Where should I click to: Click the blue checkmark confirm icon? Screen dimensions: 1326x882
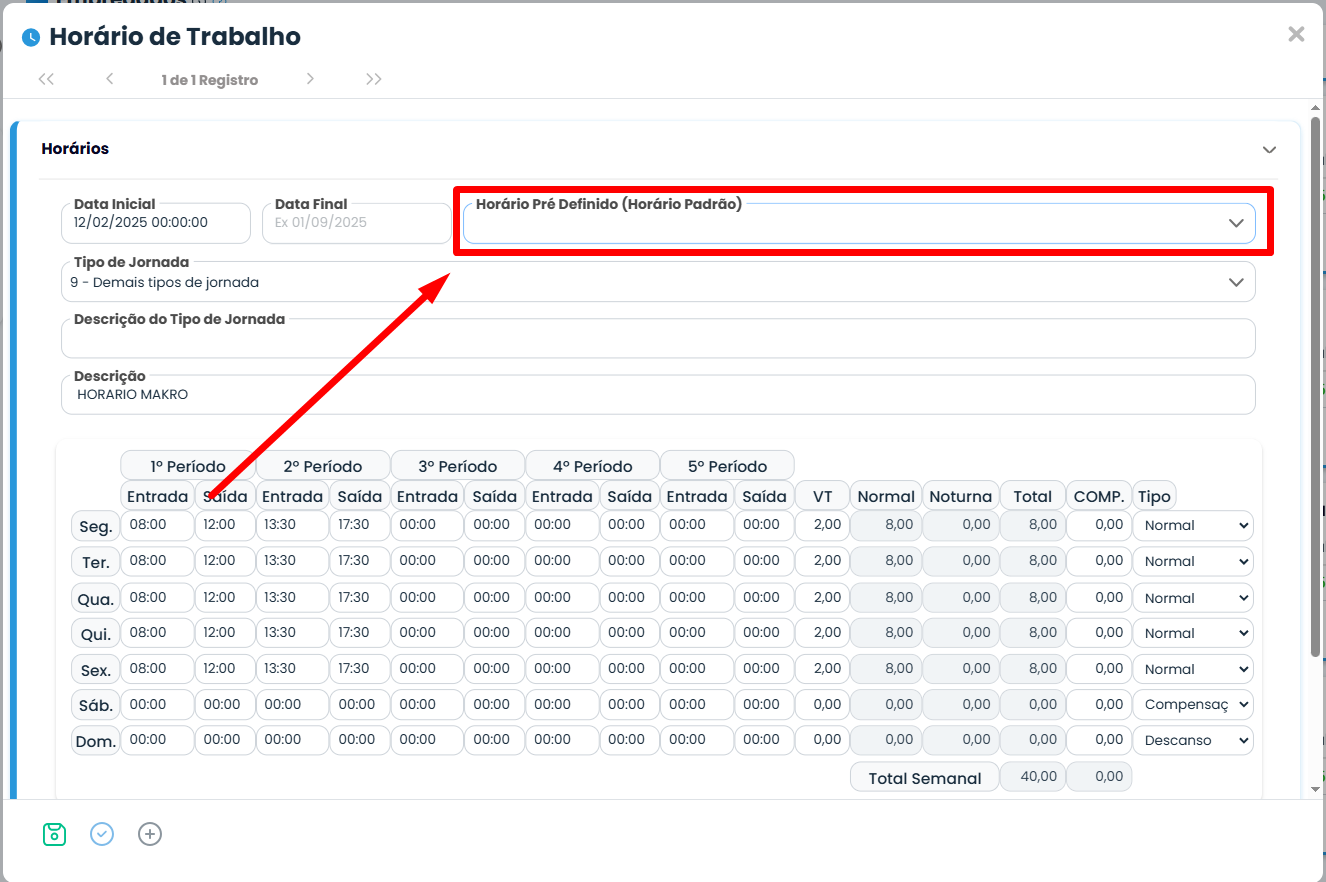tap(102, 834)
